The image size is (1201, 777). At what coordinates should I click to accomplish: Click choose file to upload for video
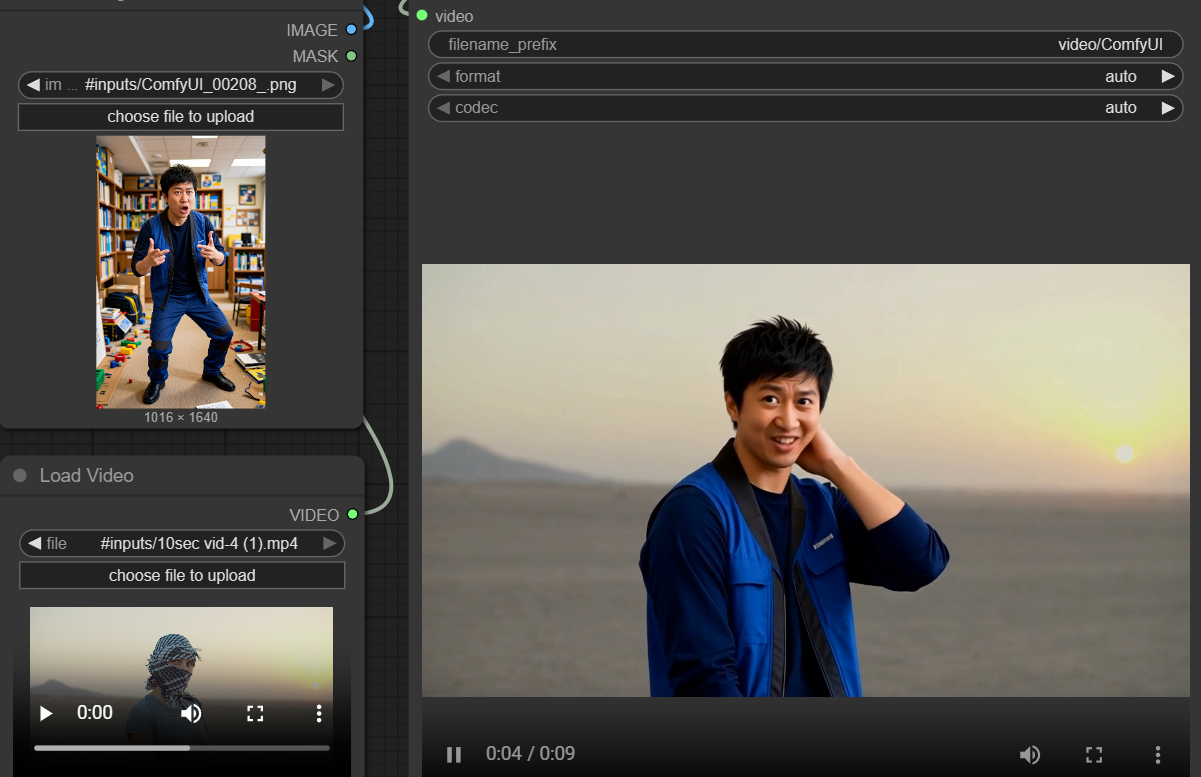(182, 576)
